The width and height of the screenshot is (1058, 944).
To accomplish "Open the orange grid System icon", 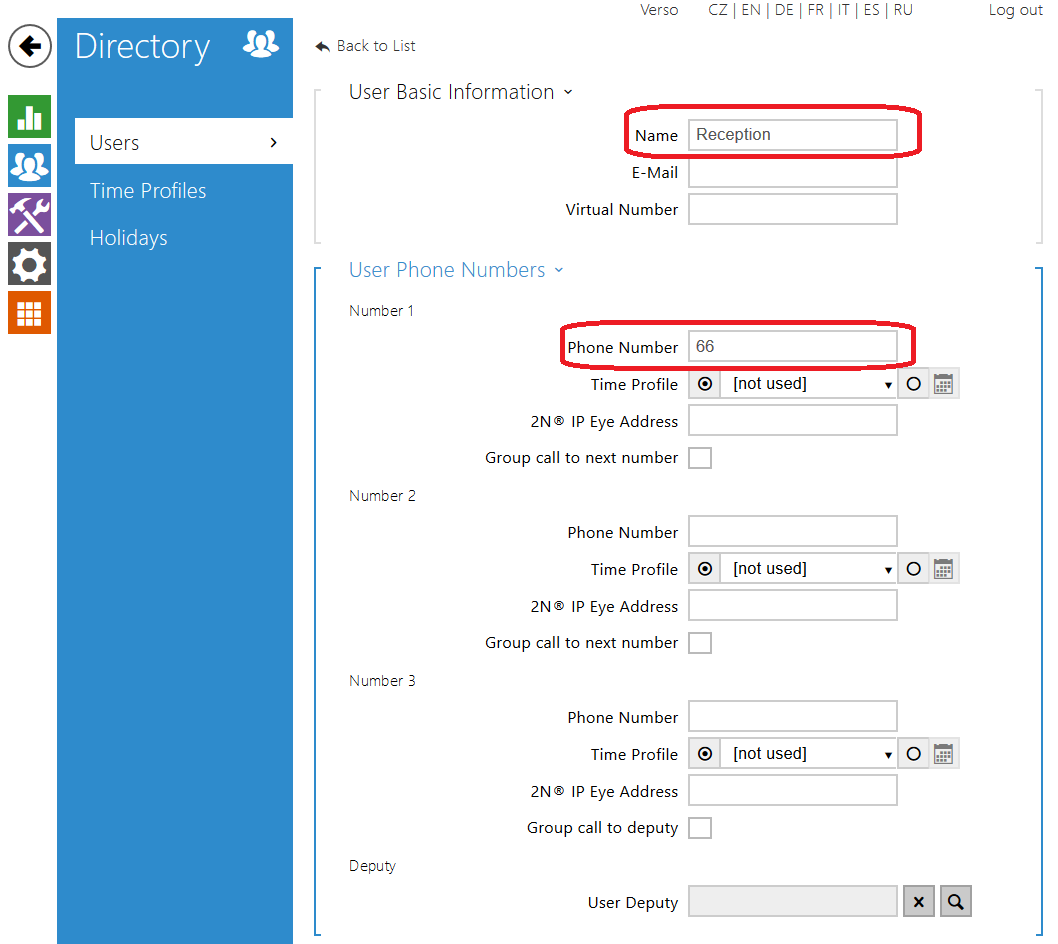I will (x=29, y=313).
